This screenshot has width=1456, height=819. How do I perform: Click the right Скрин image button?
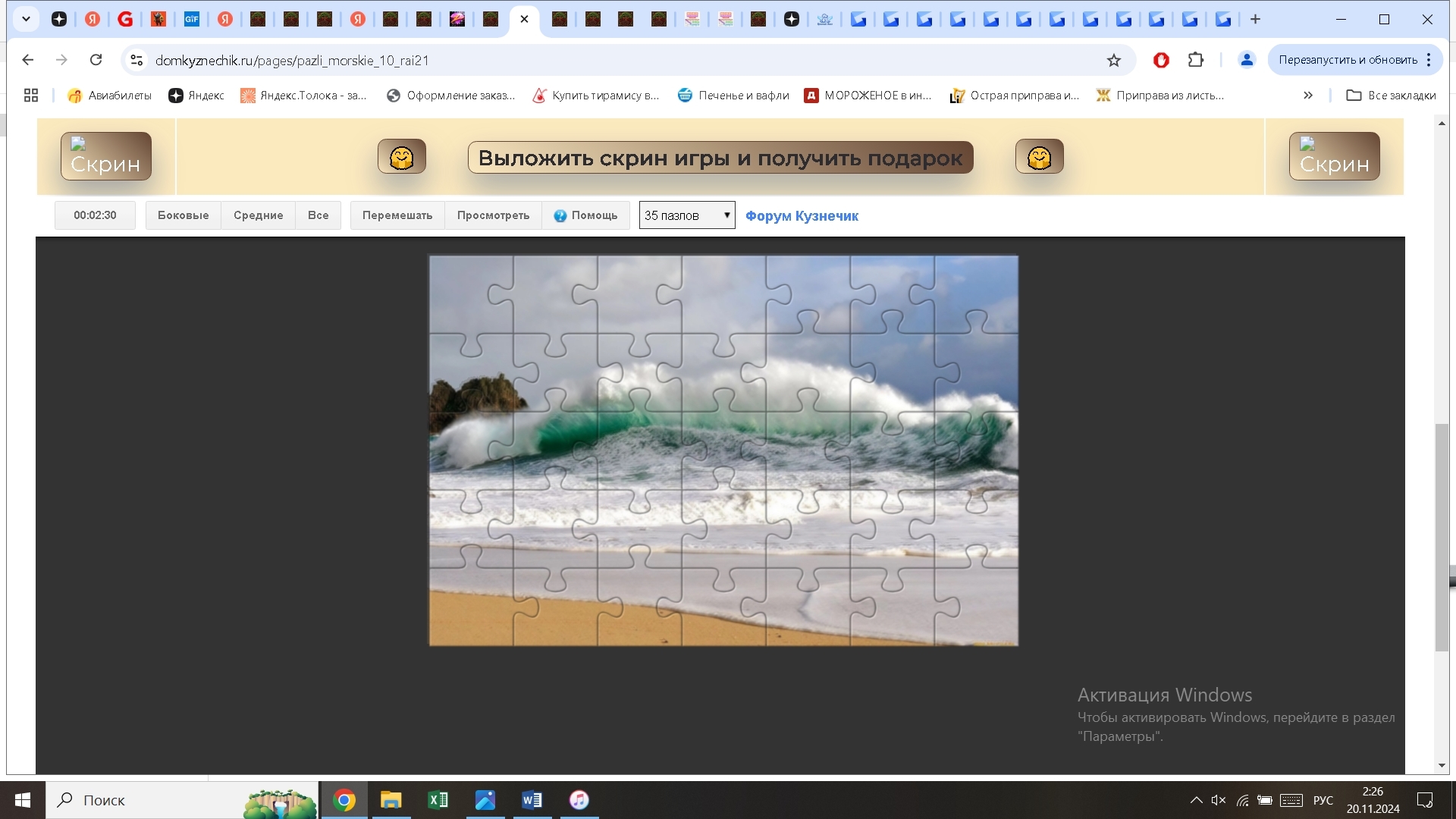pyautogui.click(x=1335, y=156)
